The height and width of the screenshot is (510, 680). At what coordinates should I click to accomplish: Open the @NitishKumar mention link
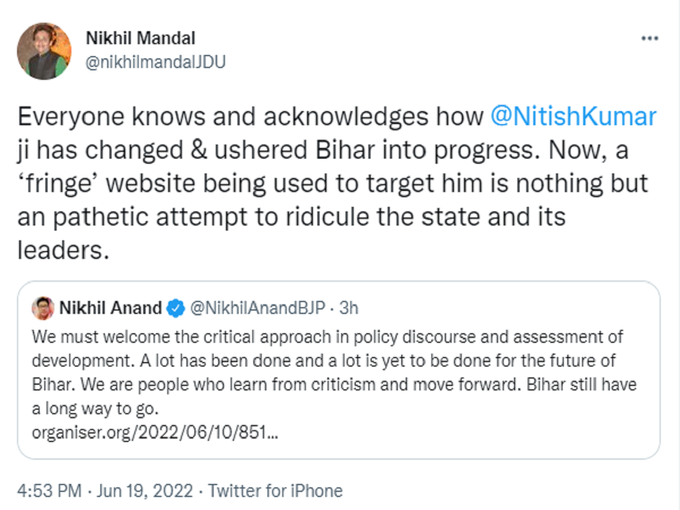[573, 116]
